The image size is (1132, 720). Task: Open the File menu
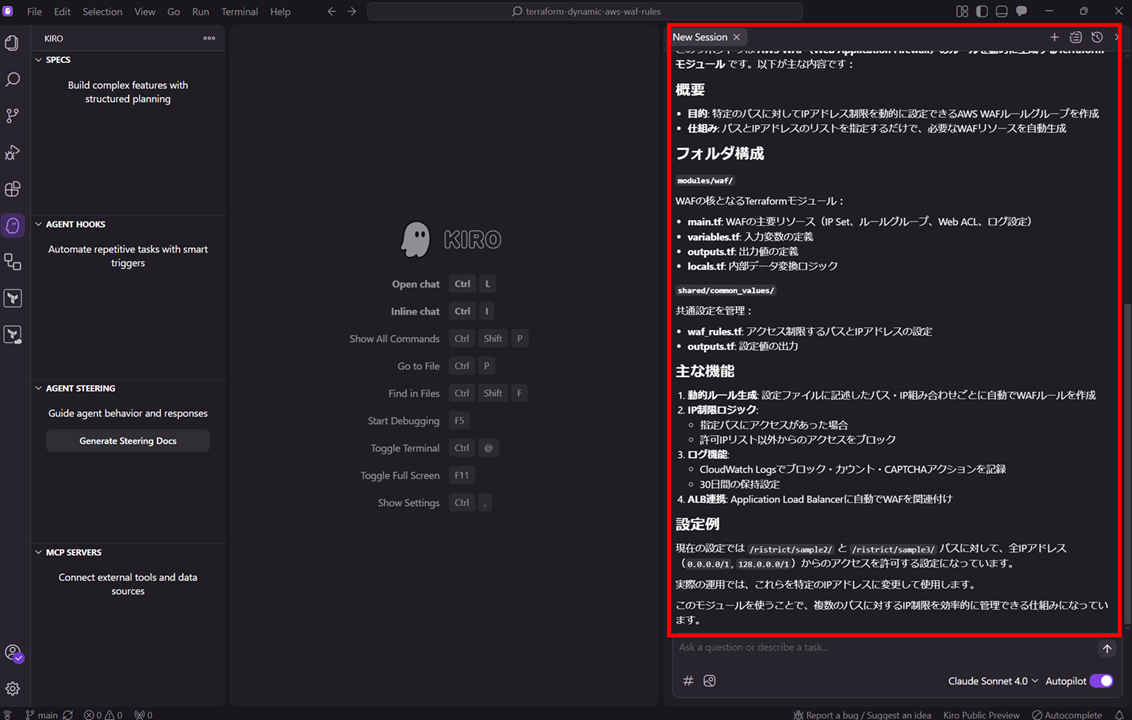(34, 12)
